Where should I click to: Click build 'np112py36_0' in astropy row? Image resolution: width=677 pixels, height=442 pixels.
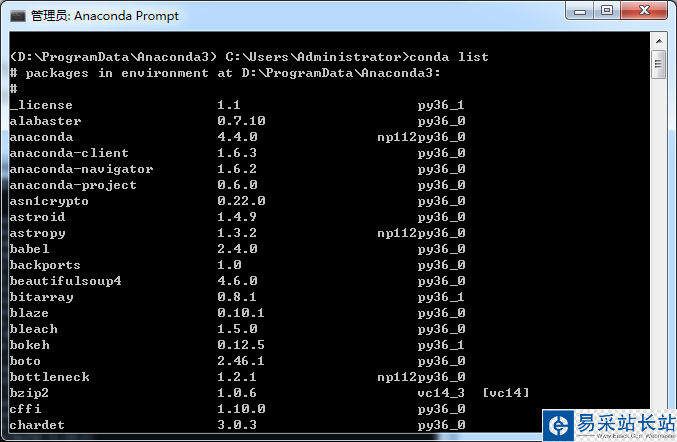[421, 233]
